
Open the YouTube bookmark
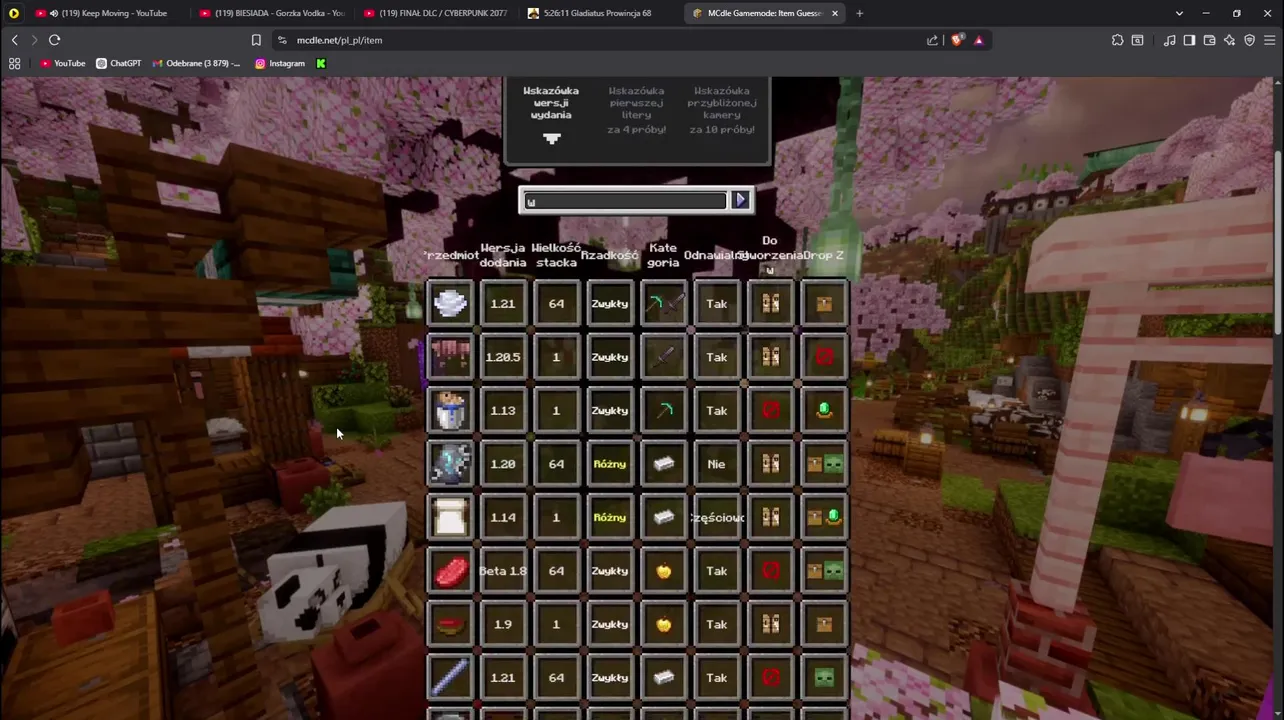[63, 63]
